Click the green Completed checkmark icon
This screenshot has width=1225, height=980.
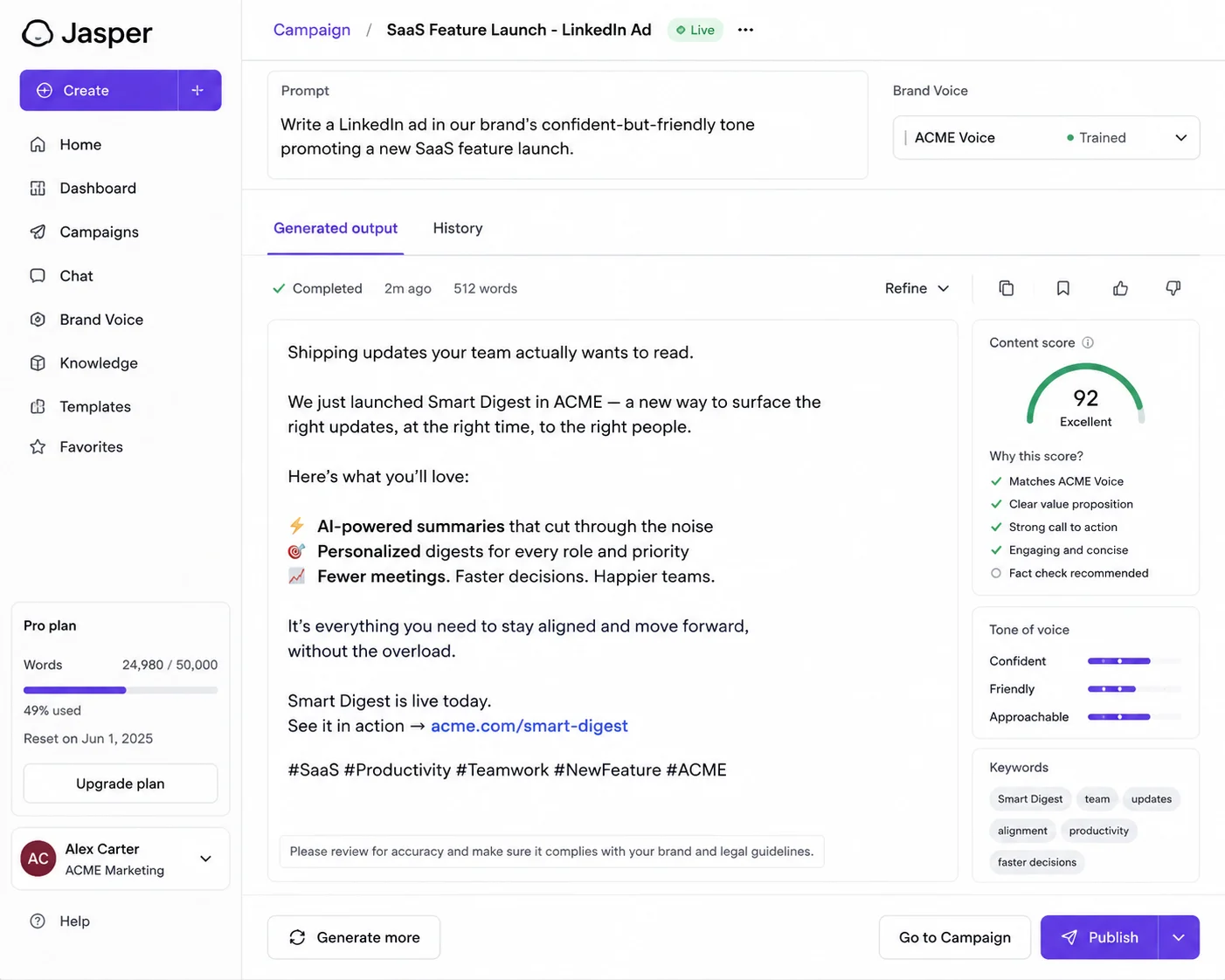pyautogui.click(x=279, y=288)
